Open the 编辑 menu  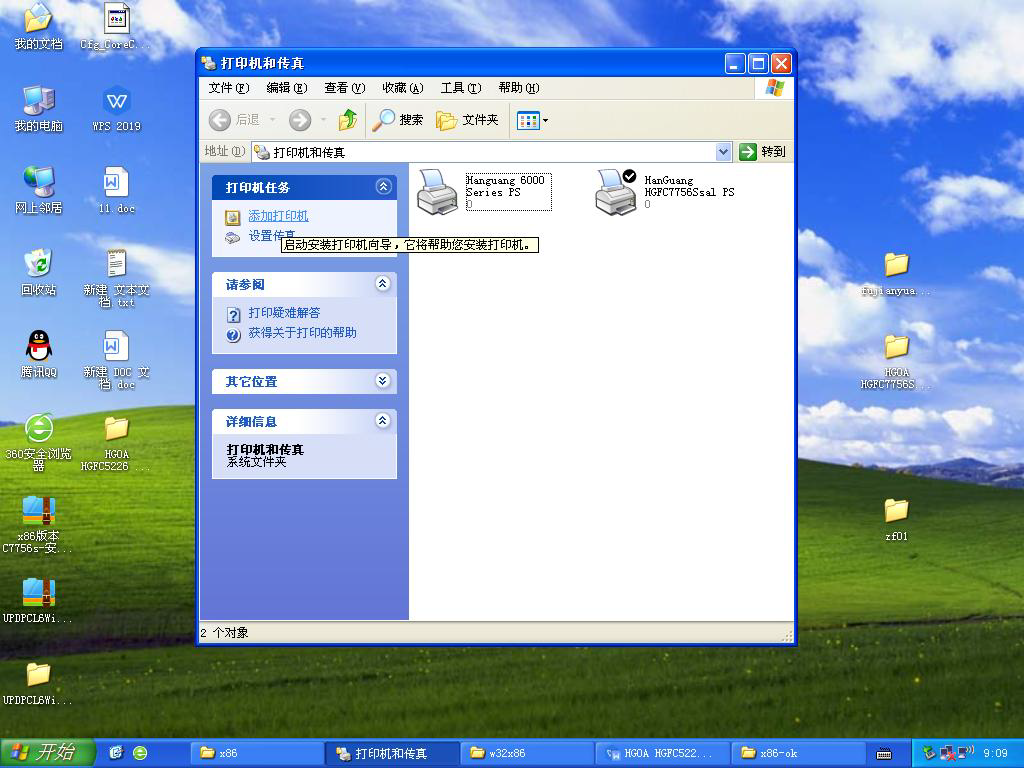(287, 88)
